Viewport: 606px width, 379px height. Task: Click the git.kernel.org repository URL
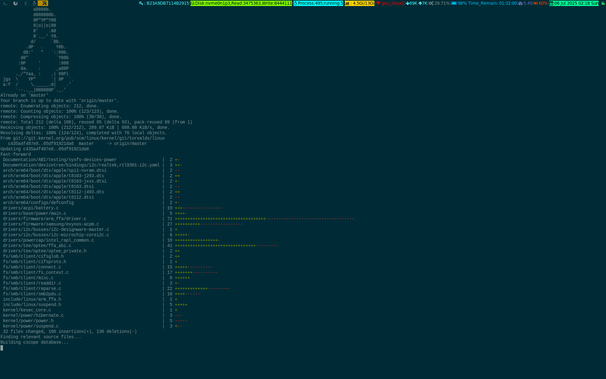89,138
